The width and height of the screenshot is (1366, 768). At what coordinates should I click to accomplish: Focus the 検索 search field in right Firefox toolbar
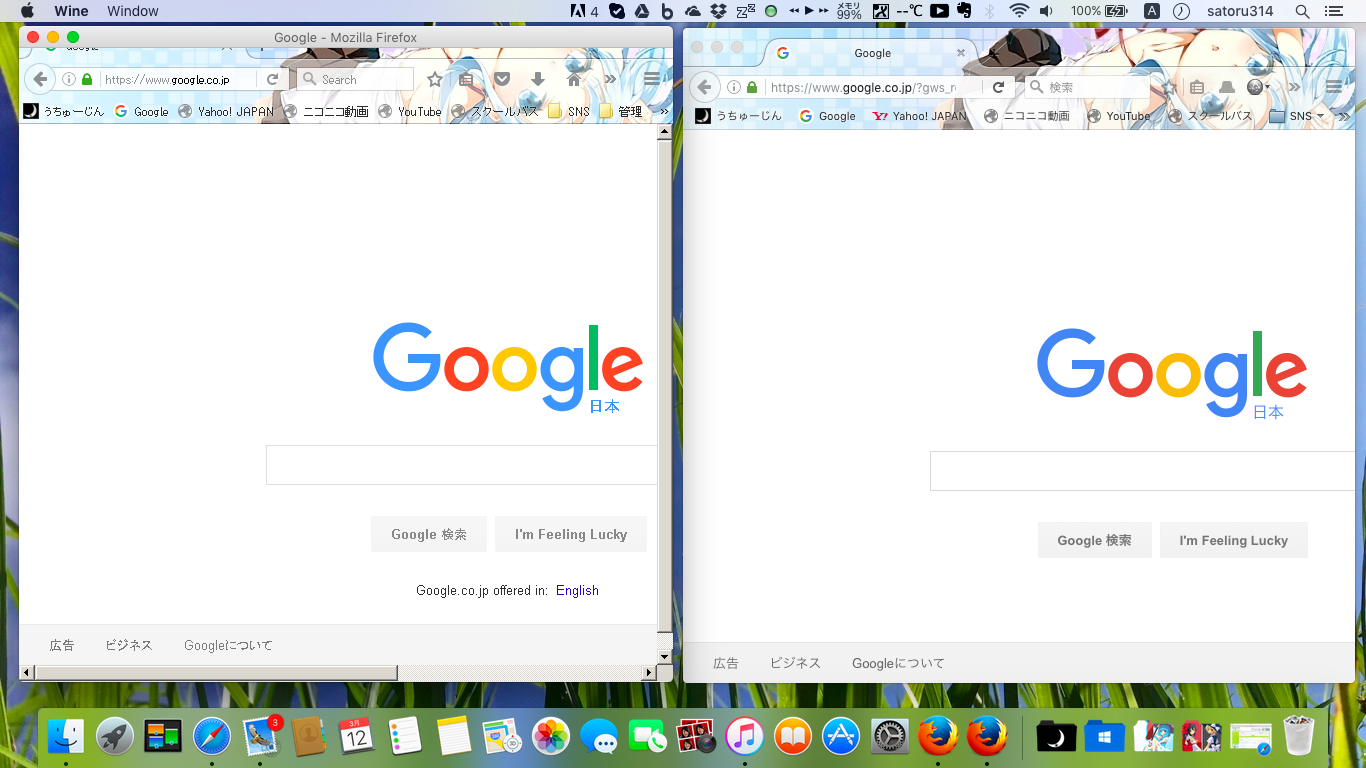point(1087,87)
